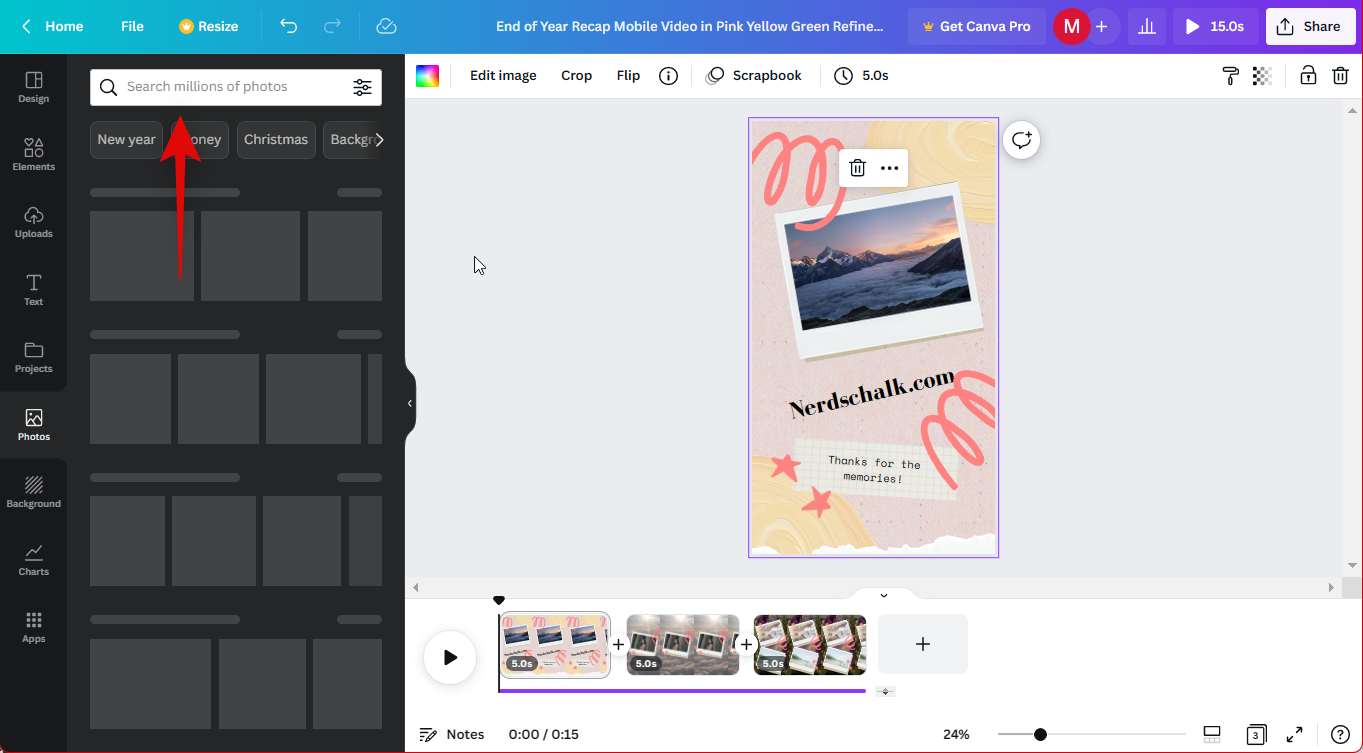Open grid view icon
The width and height of the screenshot is (1363, 753).
click(x=1212, y=734)
